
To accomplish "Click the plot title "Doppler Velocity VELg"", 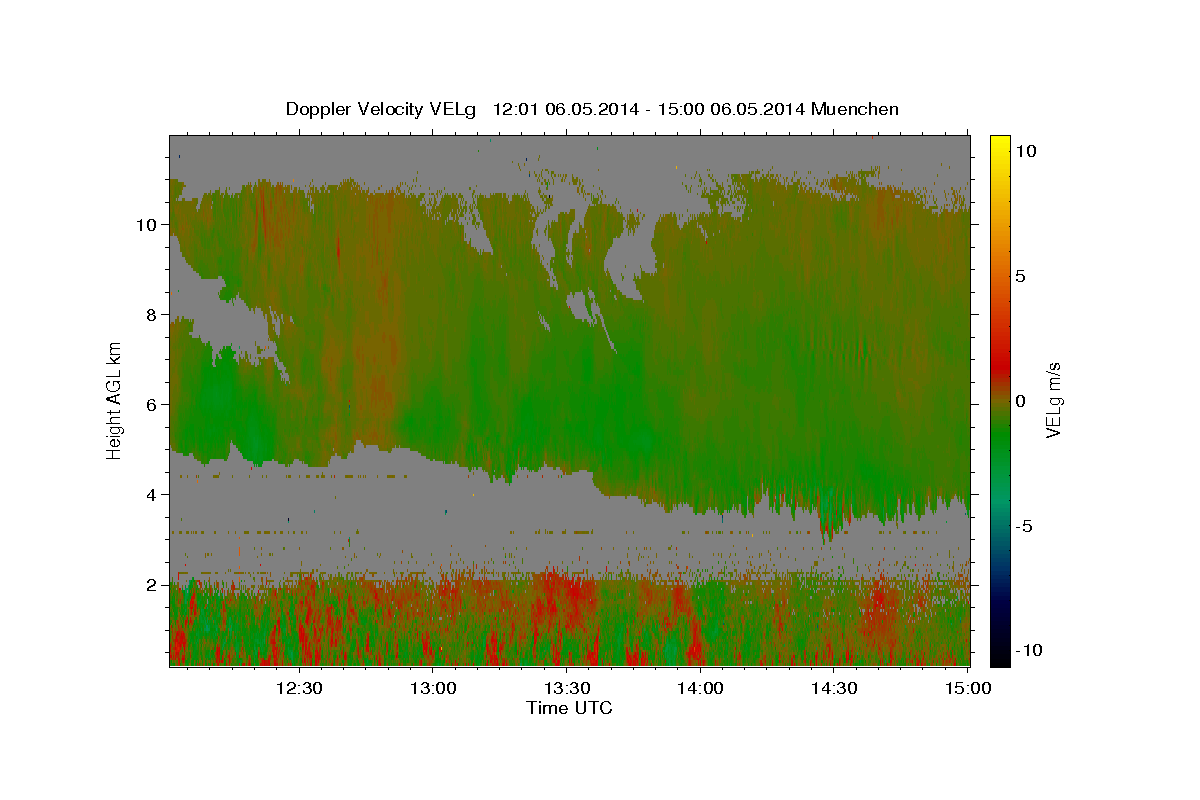I will [382, 109].
